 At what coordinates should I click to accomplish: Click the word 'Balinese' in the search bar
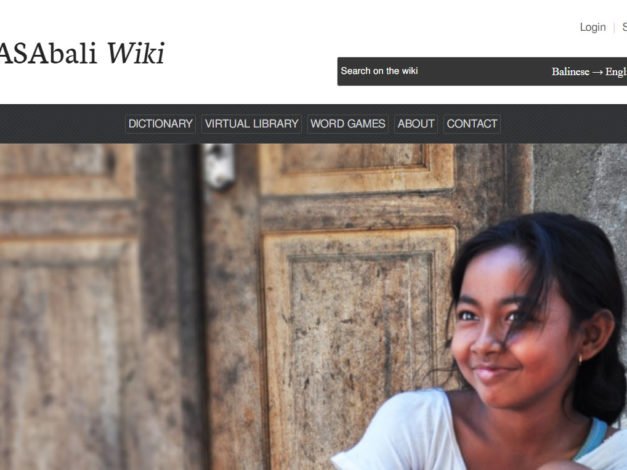point(571,72)
